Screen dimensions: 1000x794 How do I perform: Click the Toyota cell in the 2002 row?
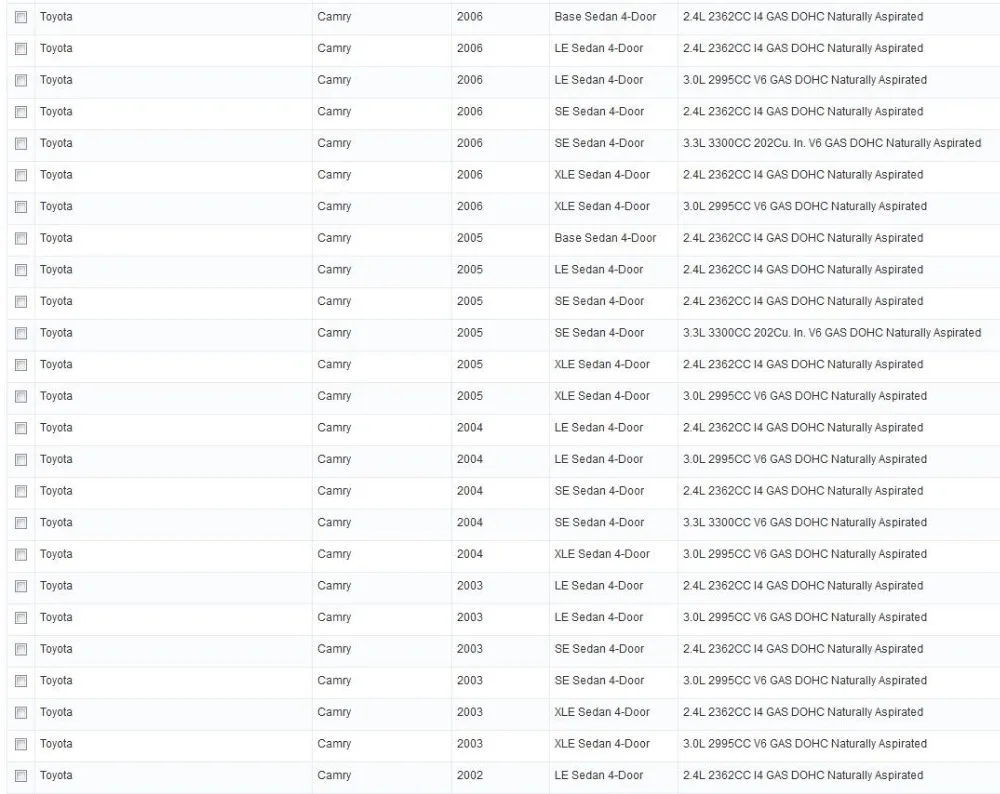(x=56, y=776)
